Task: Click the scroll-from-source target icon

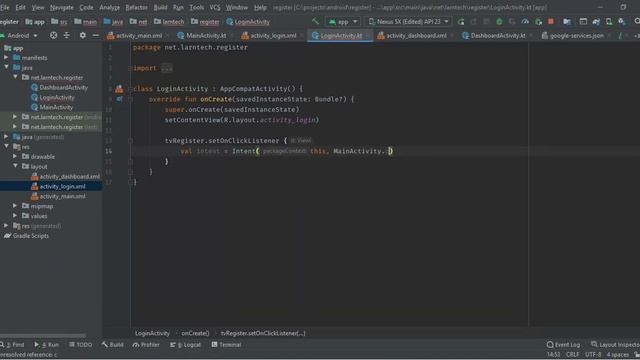Action: (x=53, y=36)
